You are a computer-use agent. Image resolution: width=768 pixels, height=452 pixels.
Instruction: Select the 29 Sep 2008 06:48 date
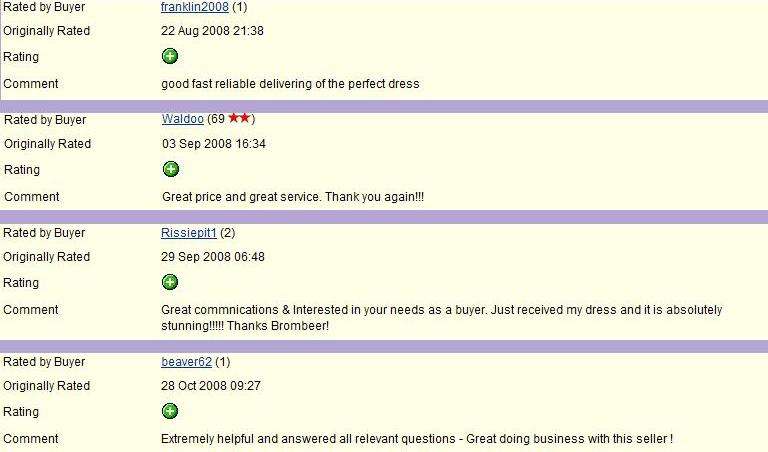coord(213,257)
